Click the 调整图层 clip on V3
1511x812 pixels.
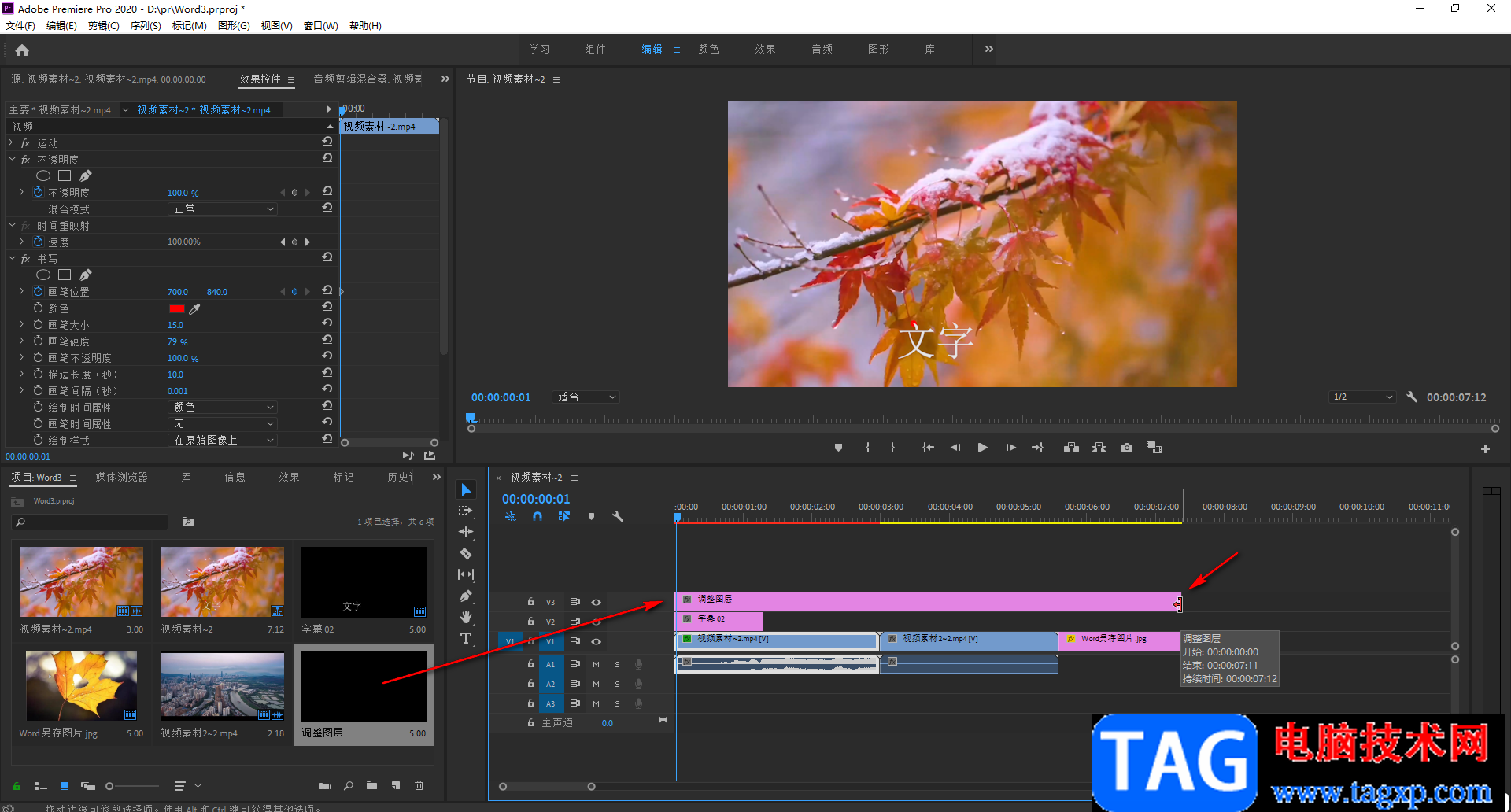tap(927, 602)
